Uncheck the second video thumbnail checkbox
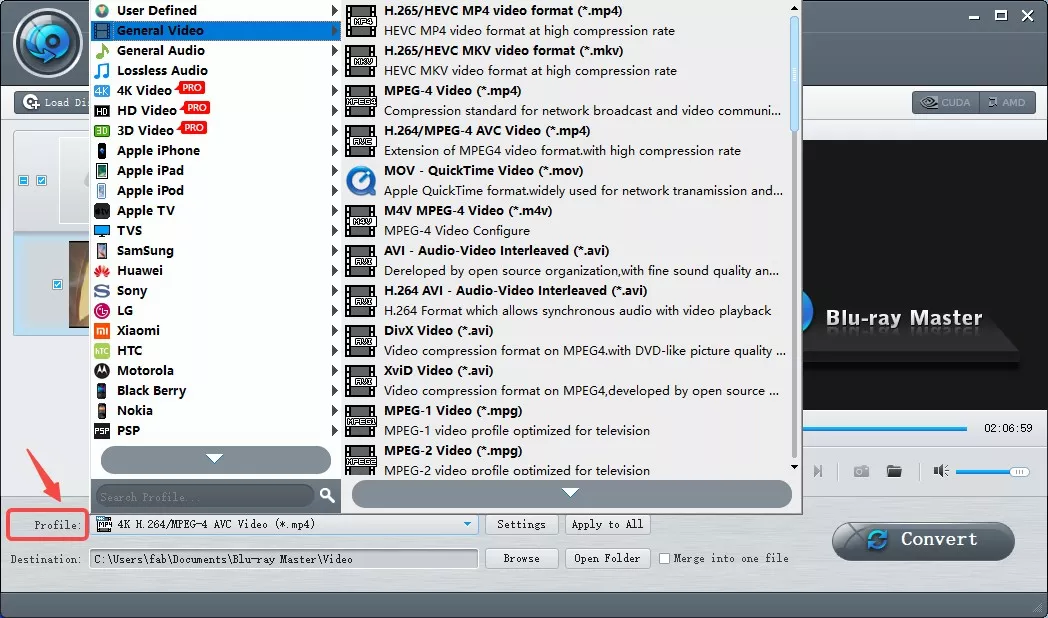Screen dimensions: 1048x618 tap(57, 285)
